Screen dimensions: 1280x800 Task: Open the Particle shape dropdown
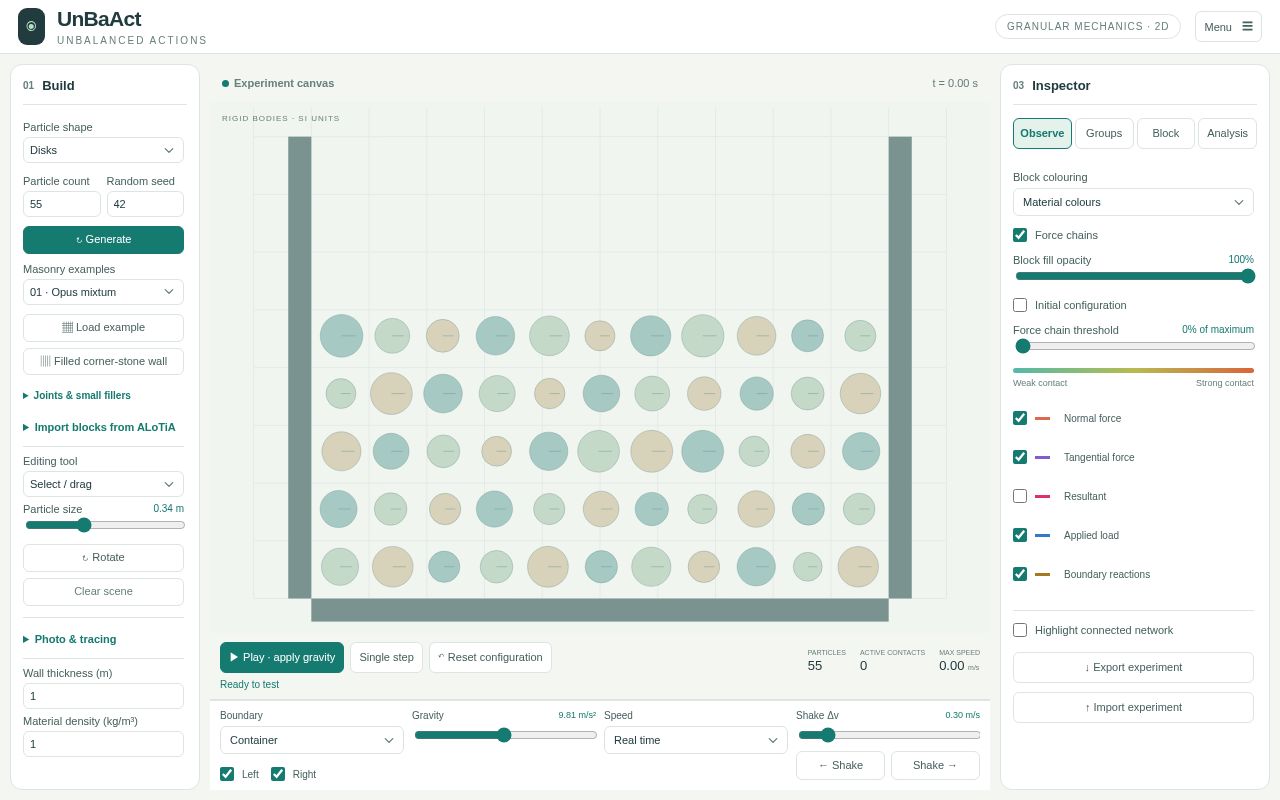tap(103, 150)
